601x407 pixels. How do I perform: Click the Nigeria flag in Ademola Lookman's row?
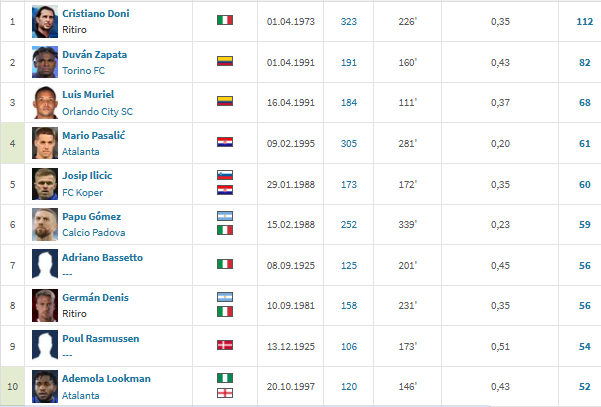(x=225, y=379)
